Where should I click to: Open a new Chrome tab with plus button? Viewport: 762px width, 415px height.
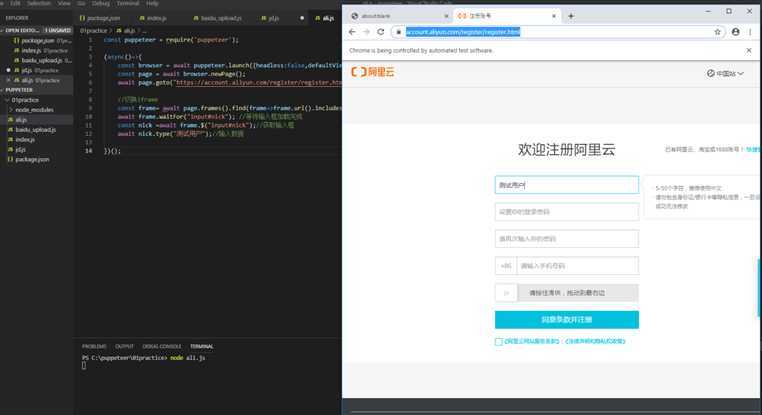tap(571, 16)
